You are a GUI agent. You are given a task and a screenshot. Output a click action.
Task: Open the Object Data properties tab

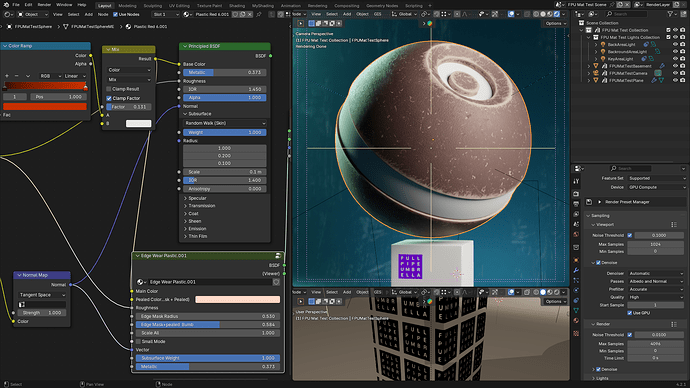[x=576, y=311]
